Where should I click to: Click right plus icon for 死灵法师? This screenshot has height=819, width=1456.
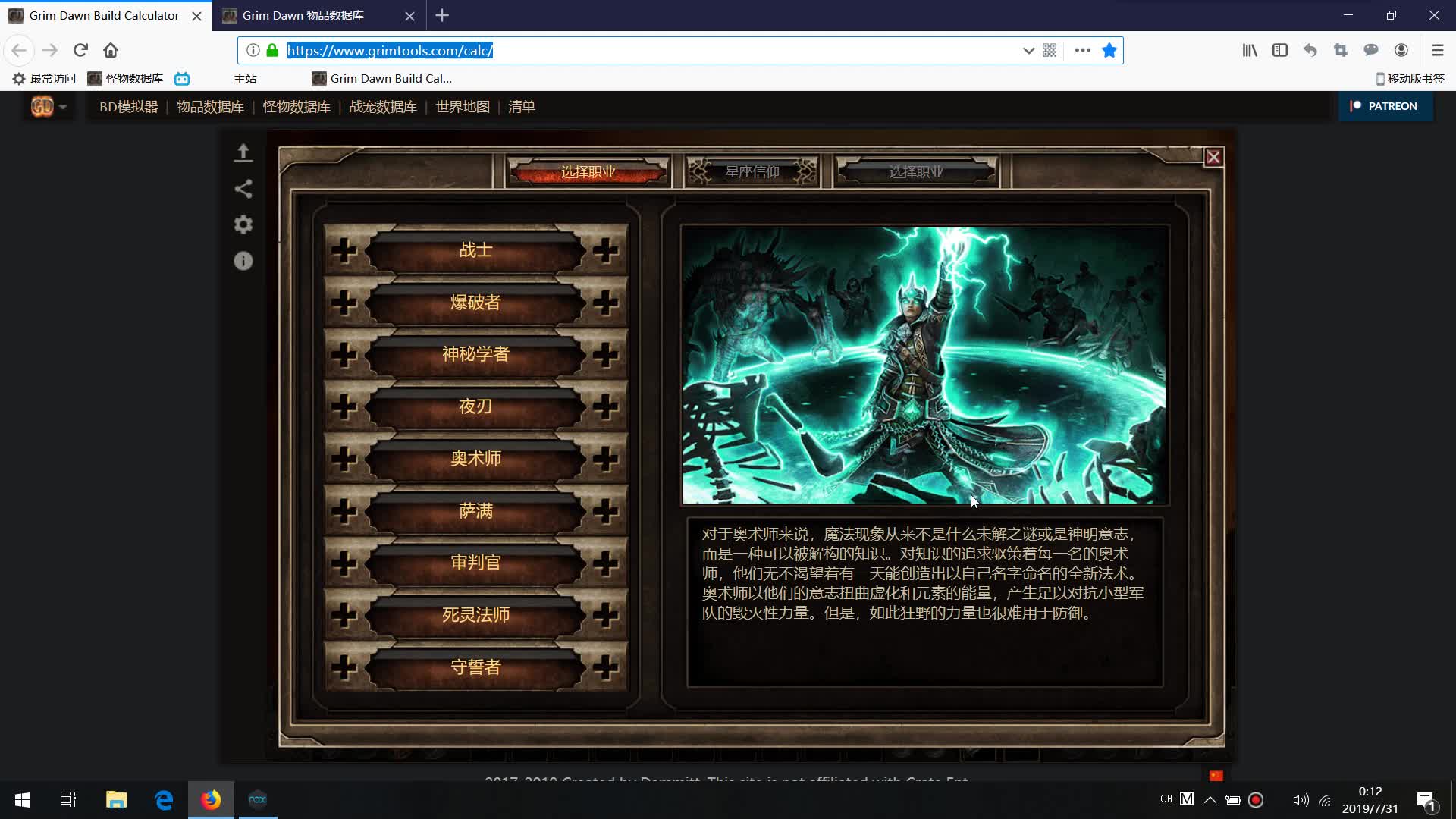coord(605,615)
